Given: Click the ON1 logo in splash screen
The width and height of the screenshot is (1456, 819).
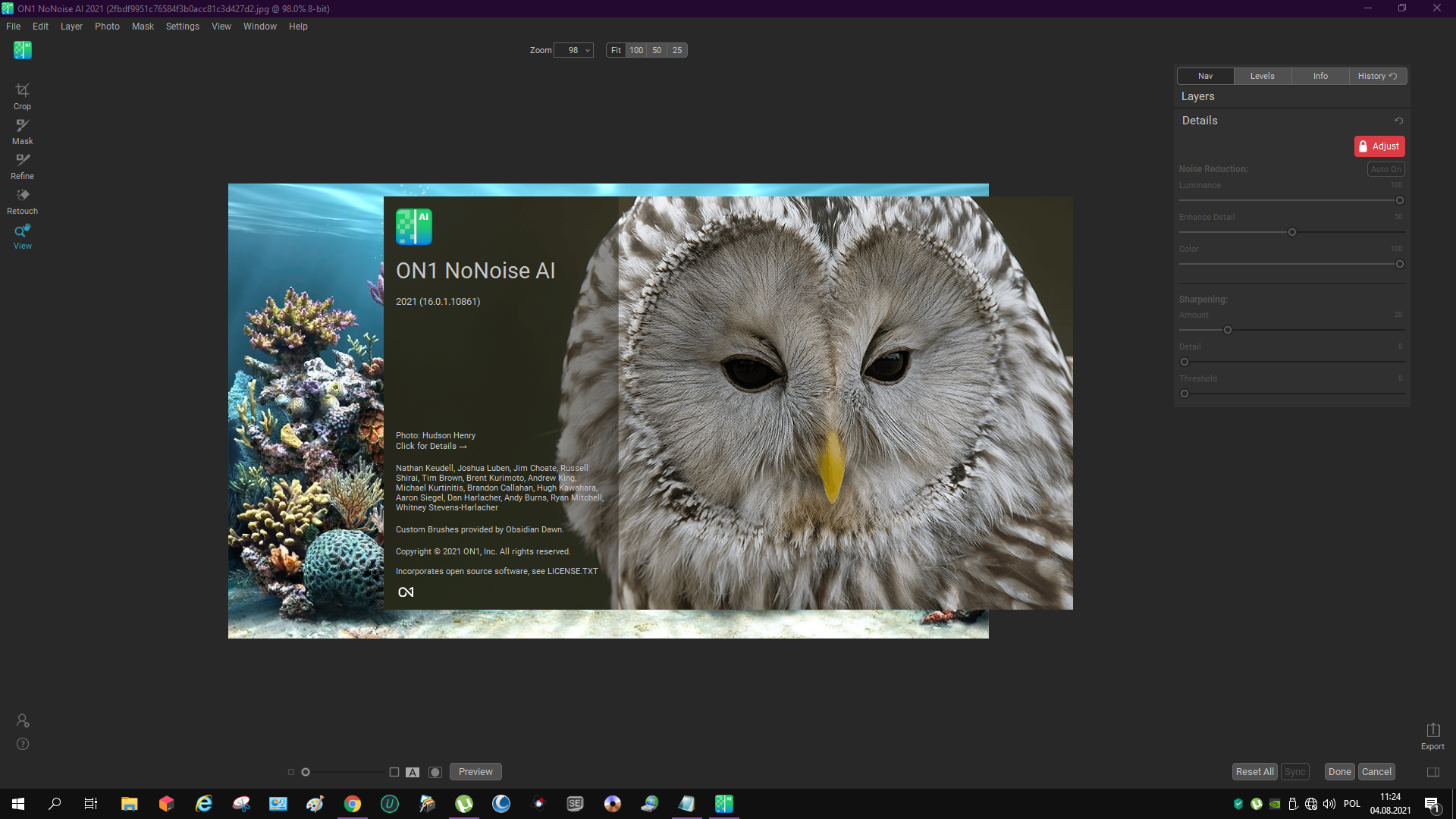Looking at the screenshot, I should point(406,592).
